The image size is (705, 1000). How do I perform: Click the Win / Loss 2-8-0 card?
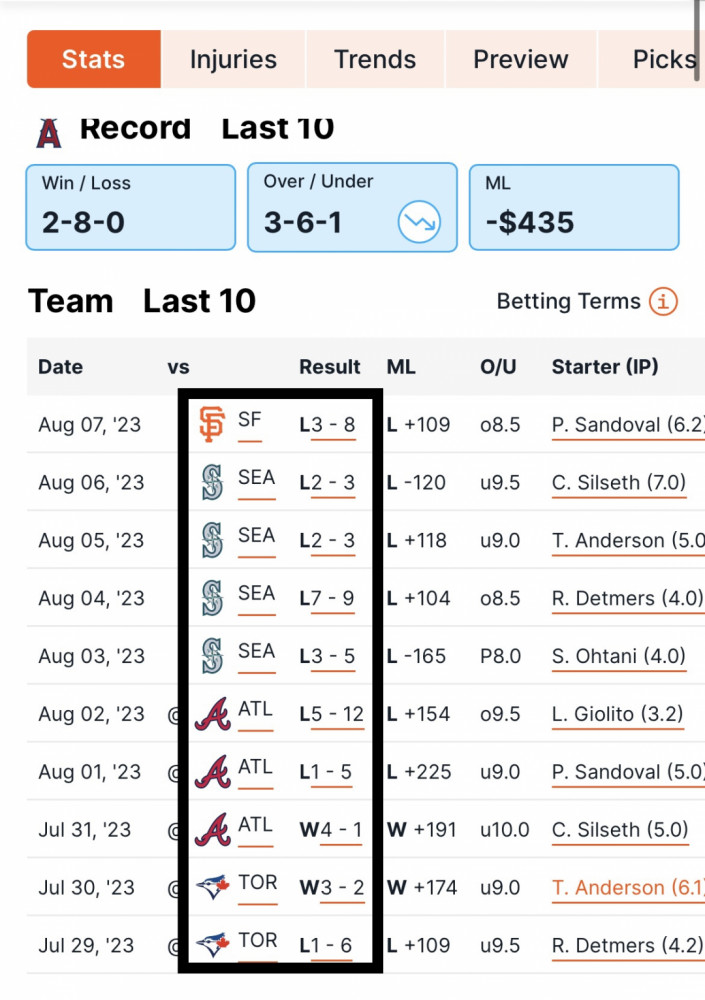[131, 207]
